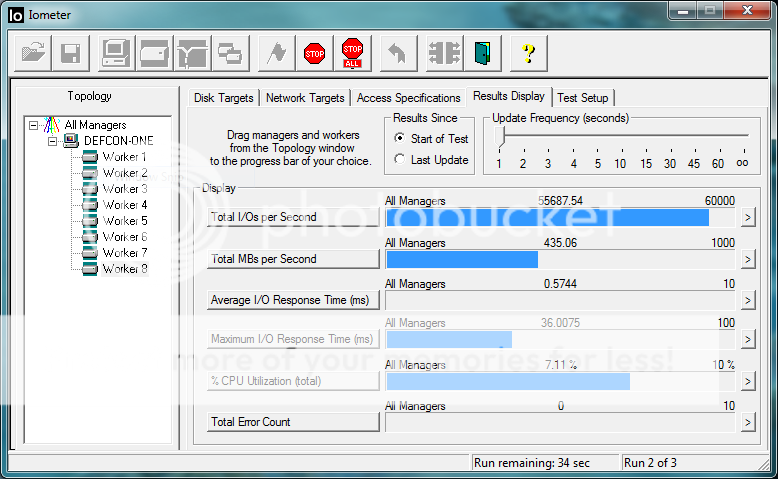Select the Last Update radio button
Screen dimensions: 778x479
click(400, 160)
